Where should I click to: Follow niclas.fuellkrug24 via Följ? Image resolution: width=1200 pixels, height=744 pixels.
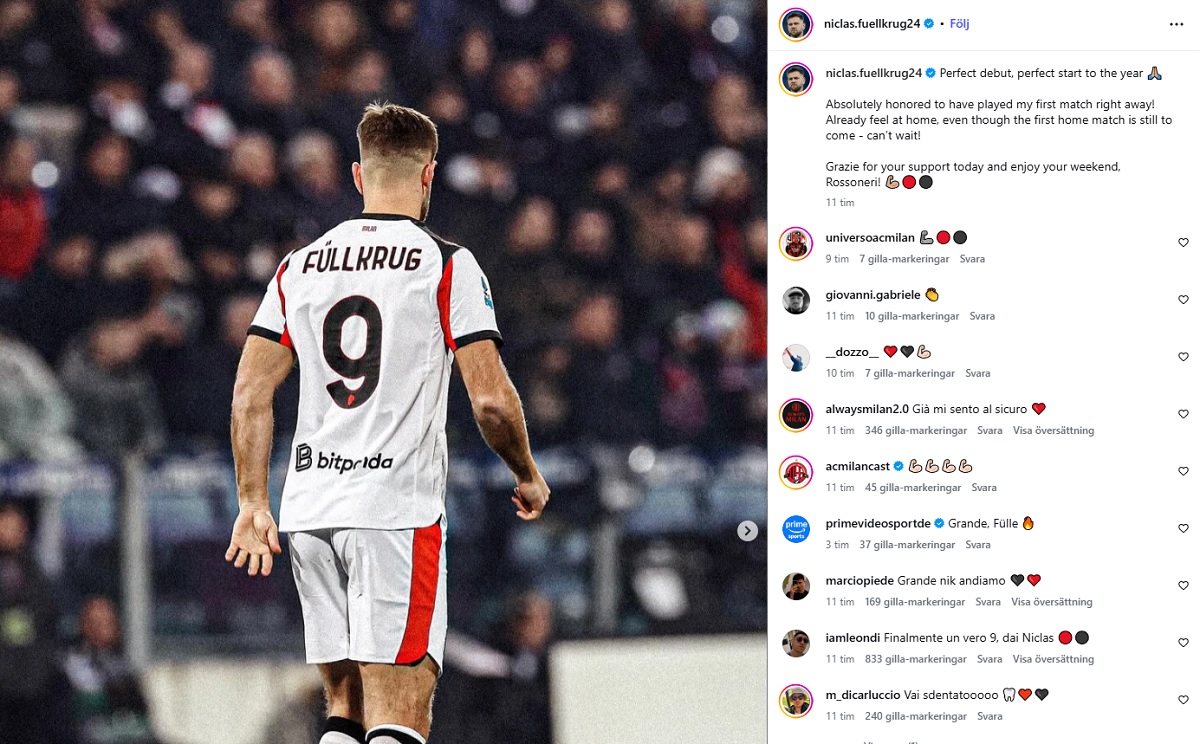pyautogui.click(x=959, y=24)
